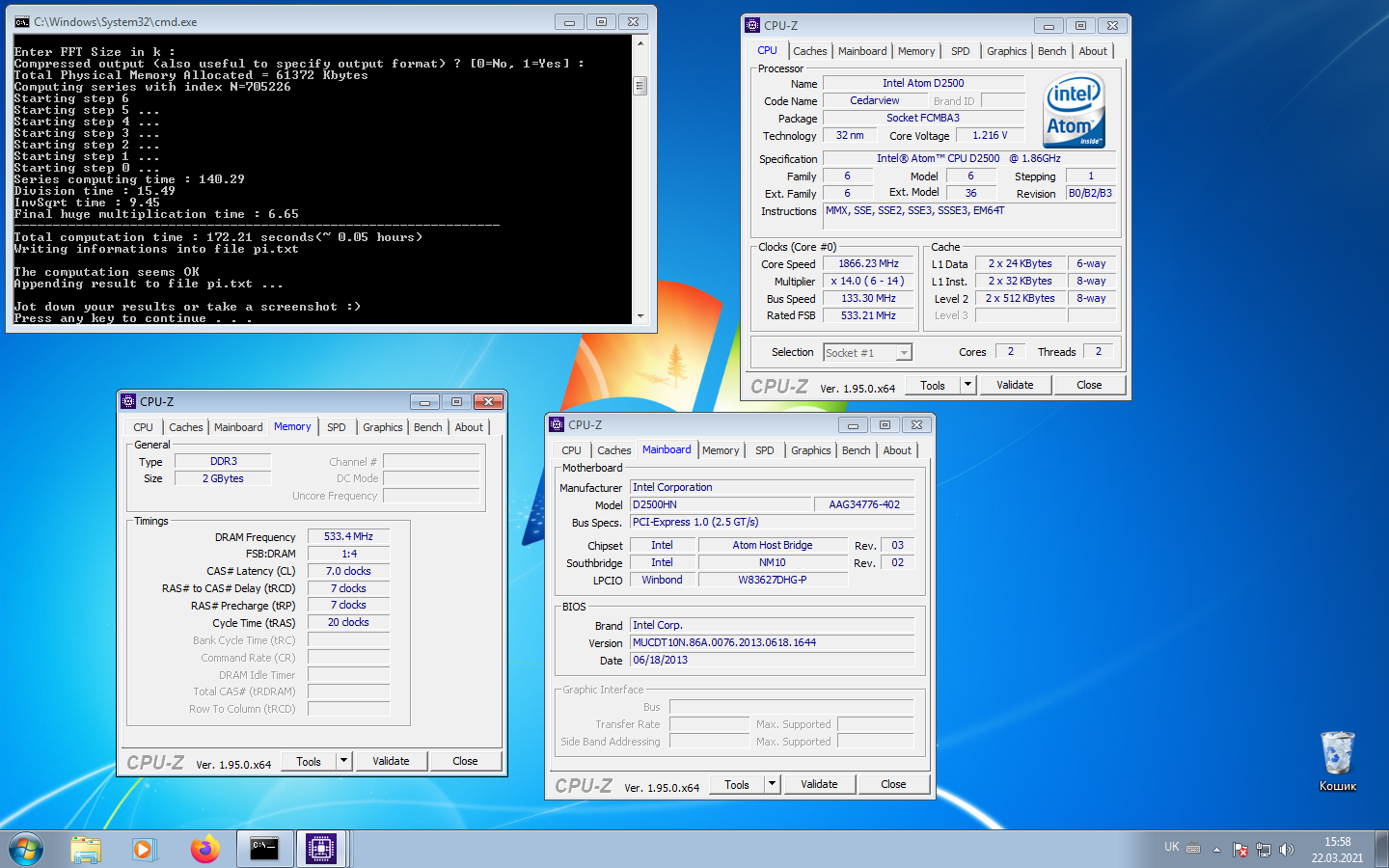
Task: Click cmd window scrollbar down arrow
Action: [x=640, y=315]
